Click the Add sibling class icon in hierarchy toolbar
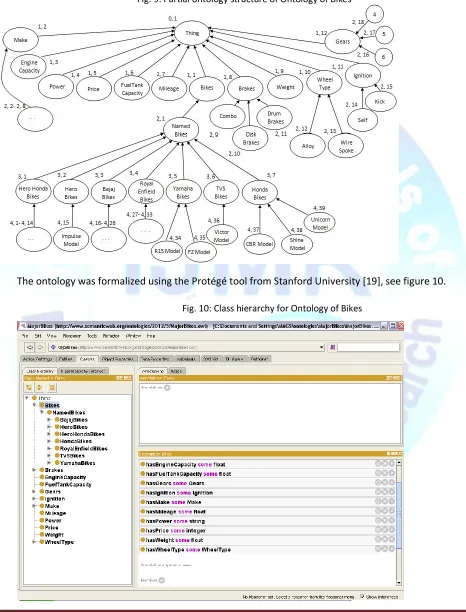Image resolution: width=466 pixels, height=612 pixels. point(40,387)
